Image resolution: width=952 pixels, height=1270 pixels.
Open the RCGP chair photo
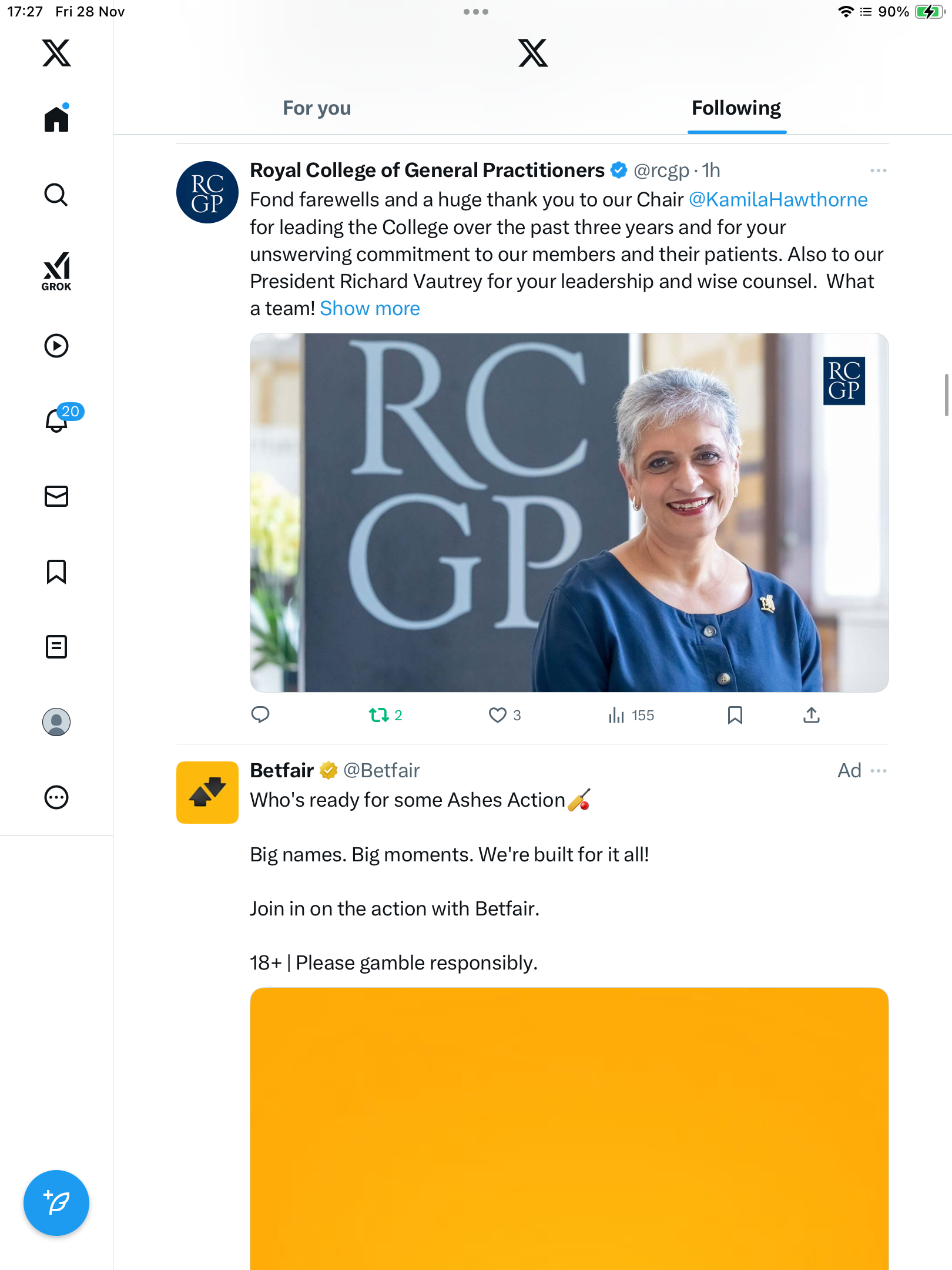[569, 513]
